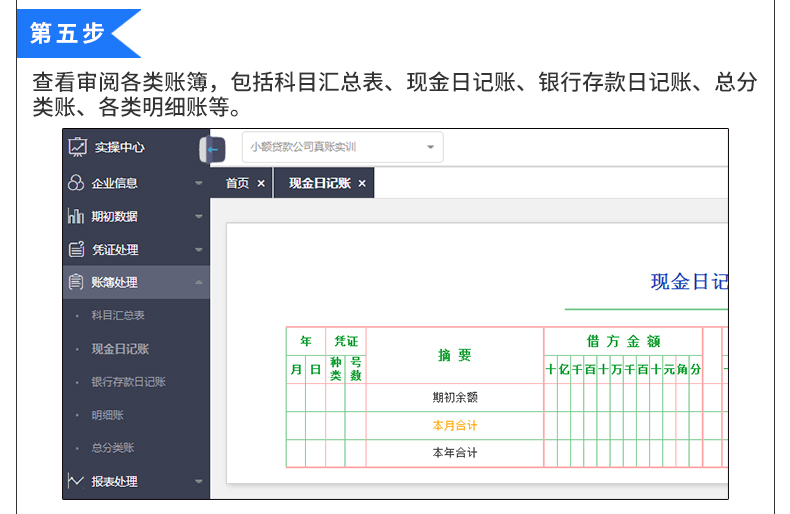Viewport: 790px width, 514px height.
Task: Click the 实操中心 monitor icon
Action: (x=78, y=147)
